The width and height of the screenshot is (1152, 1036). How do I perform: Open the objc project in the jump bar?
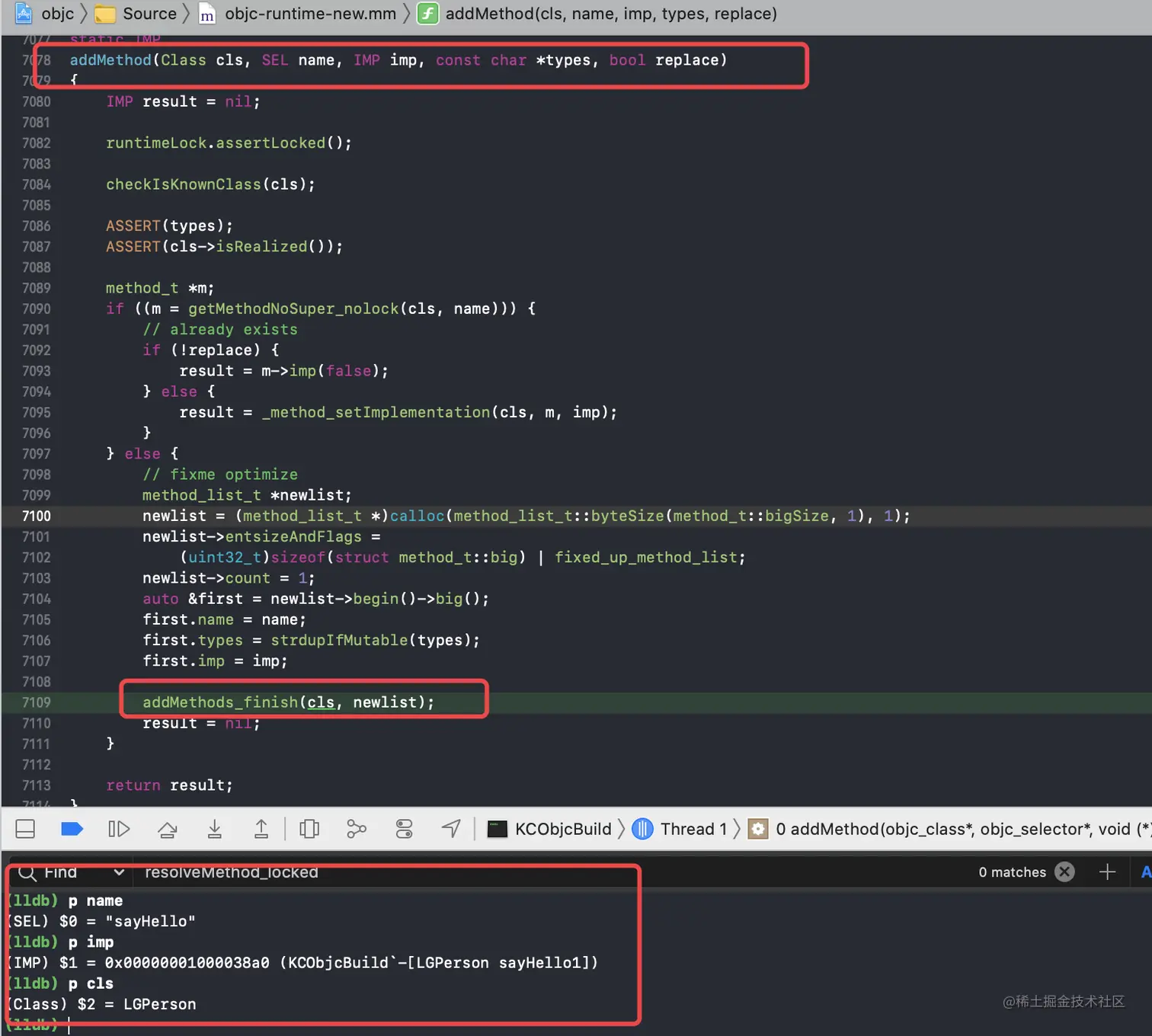tap(45, 14)
